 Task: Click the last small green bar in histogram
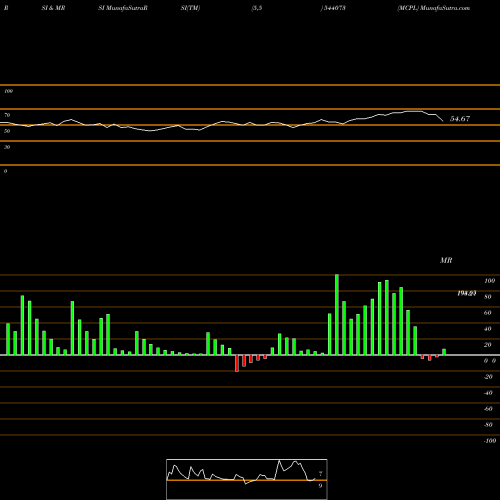coord(444,352)
